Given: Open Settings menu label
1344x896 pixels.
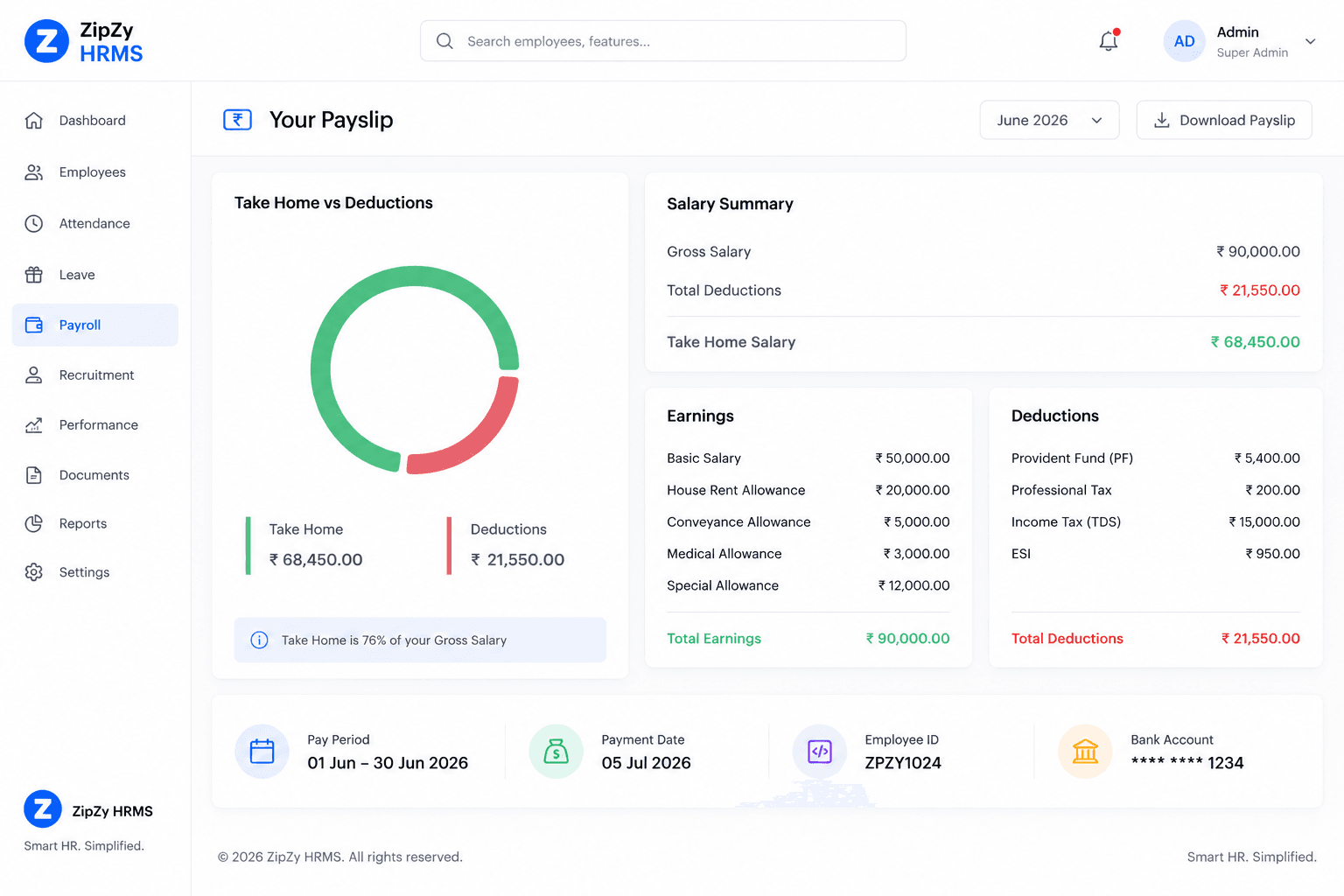Looking at the screenshot, I should [85, 572].
